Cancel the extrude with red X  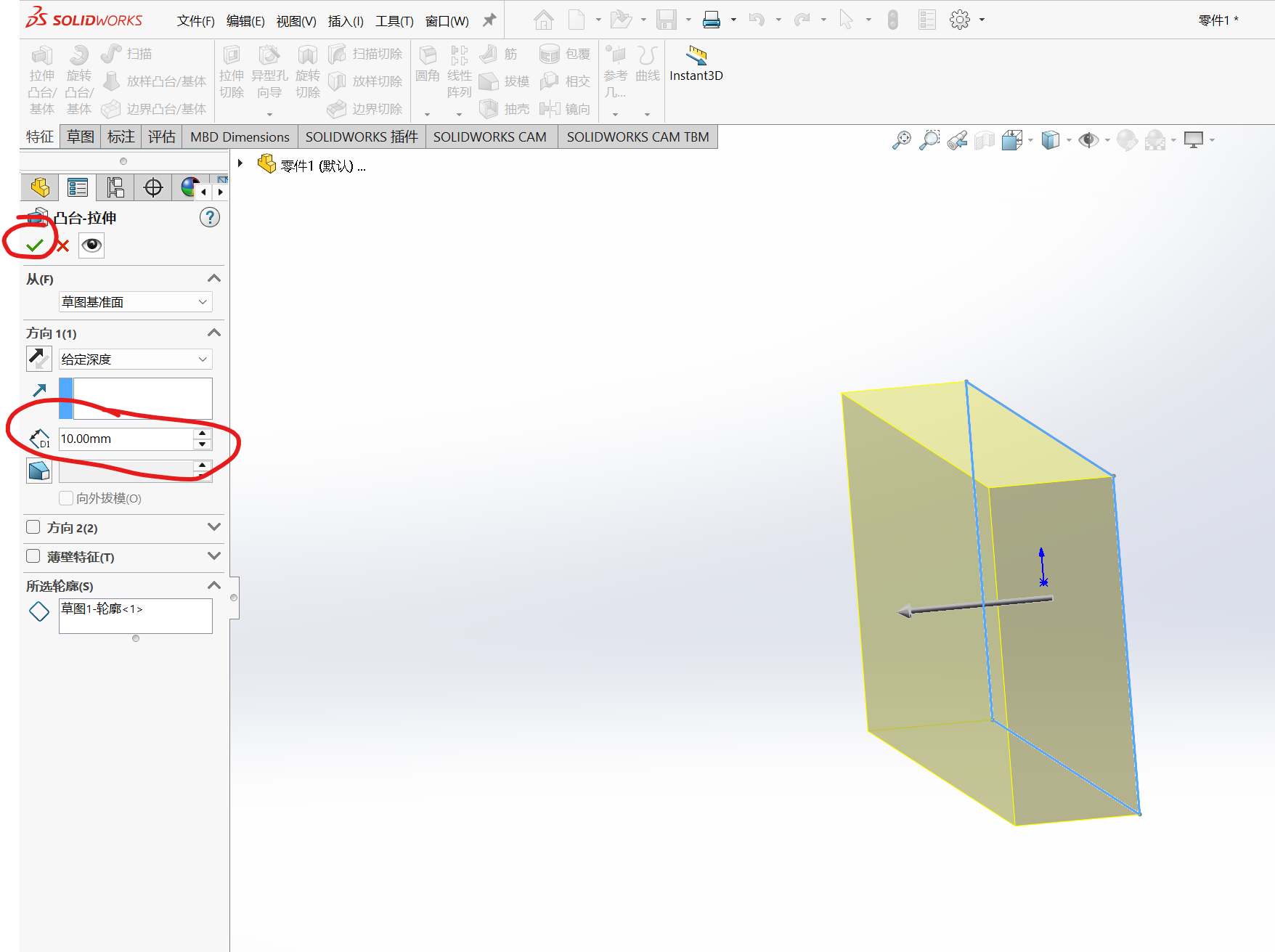[63, 246]
